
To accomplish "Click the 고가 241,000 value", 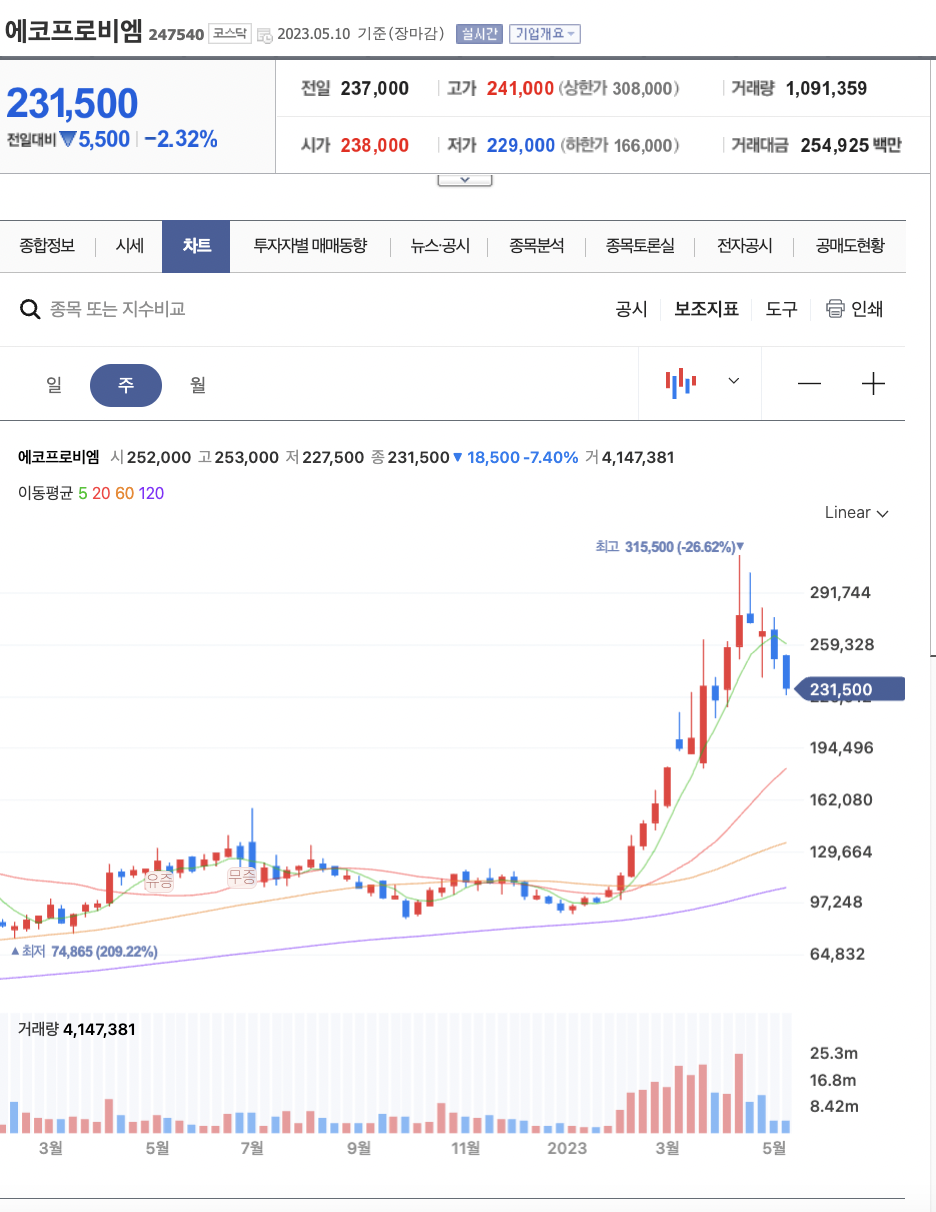I will tap(520, 88).
